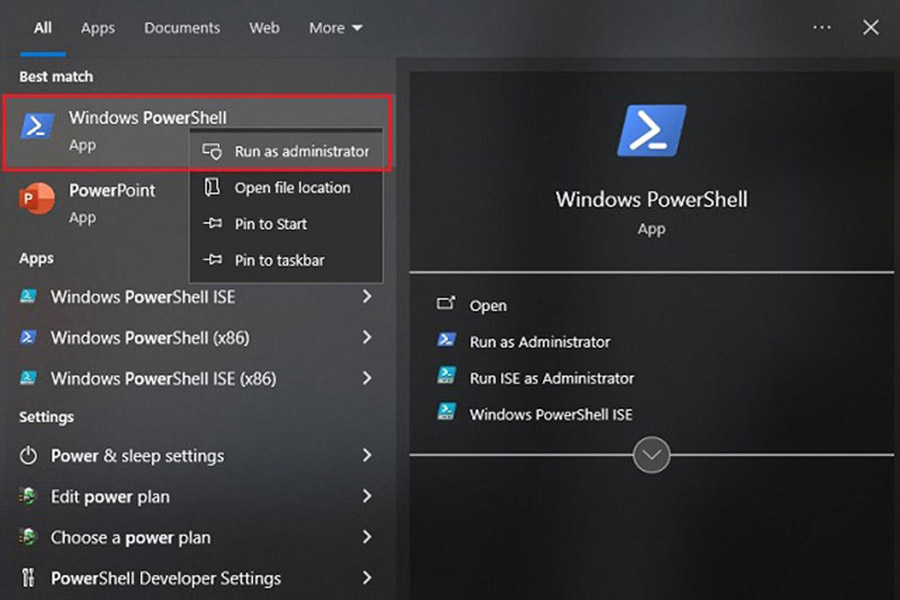Close the search panel
The image size is (900, 600).
tap(871, 27)
